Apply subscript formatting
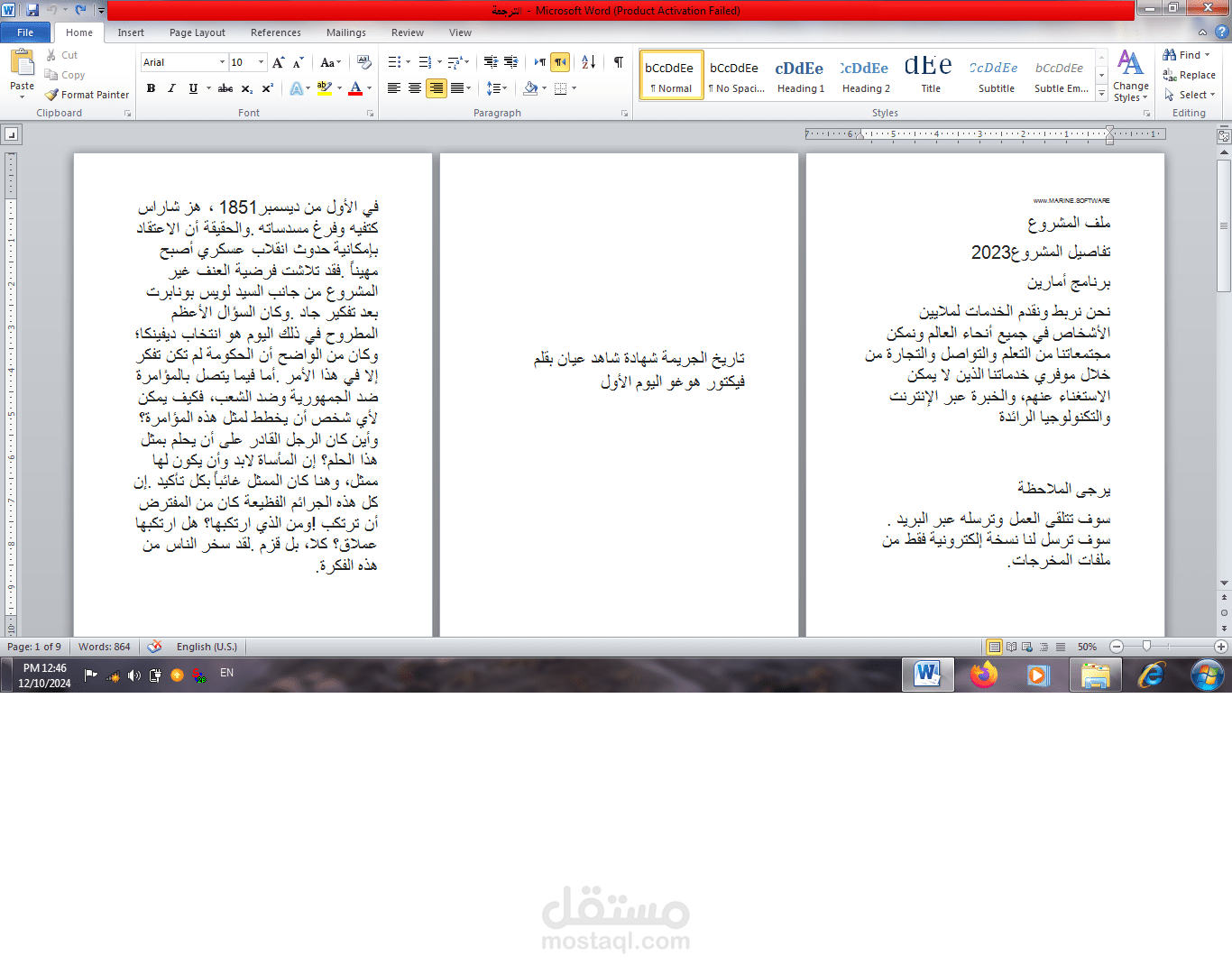This screenshot has height=974, width=1232. (247, 88)
